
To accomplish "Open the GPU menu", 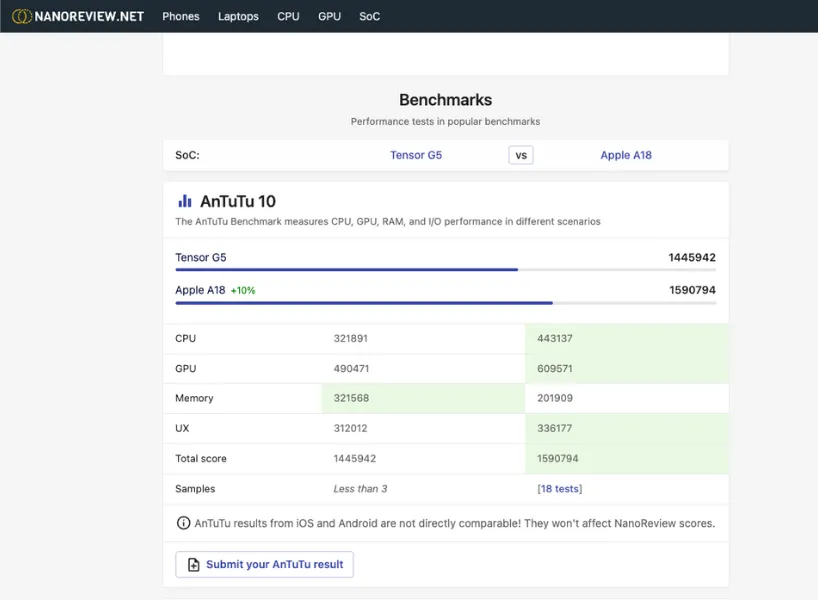I will (329, 16).
